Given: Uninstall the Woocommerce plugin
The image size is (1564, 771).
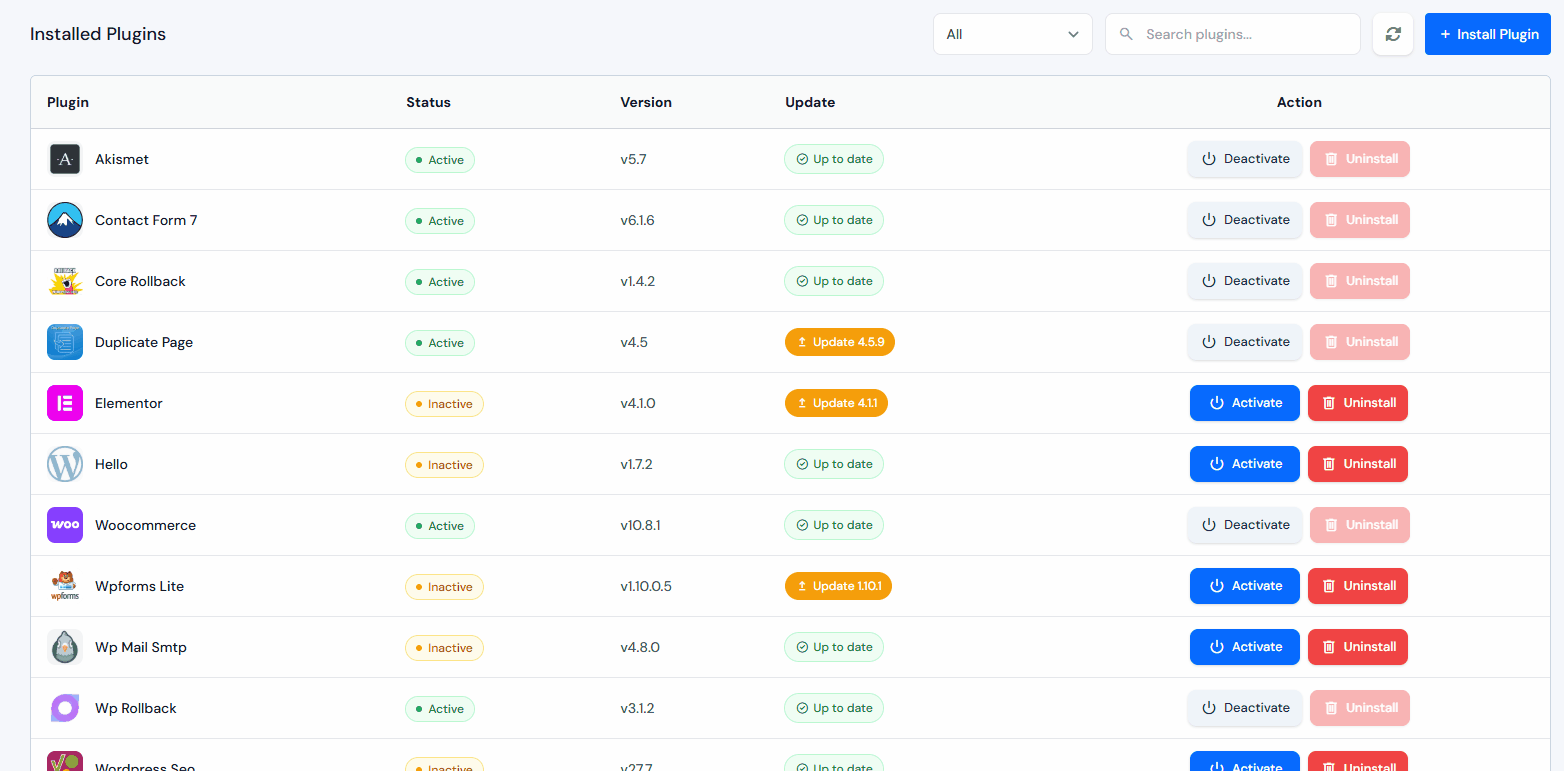Looking at the screenshot, I should [x=1360, y=525].
